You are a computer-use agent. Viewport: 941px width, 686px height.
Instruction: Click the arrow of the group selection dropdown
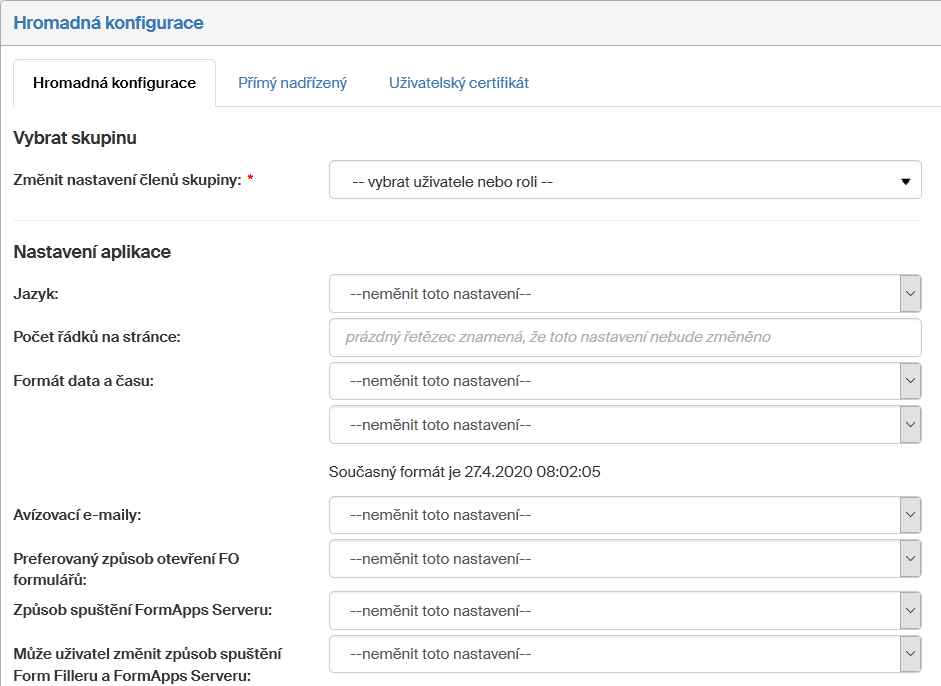[x=905, y=182]
